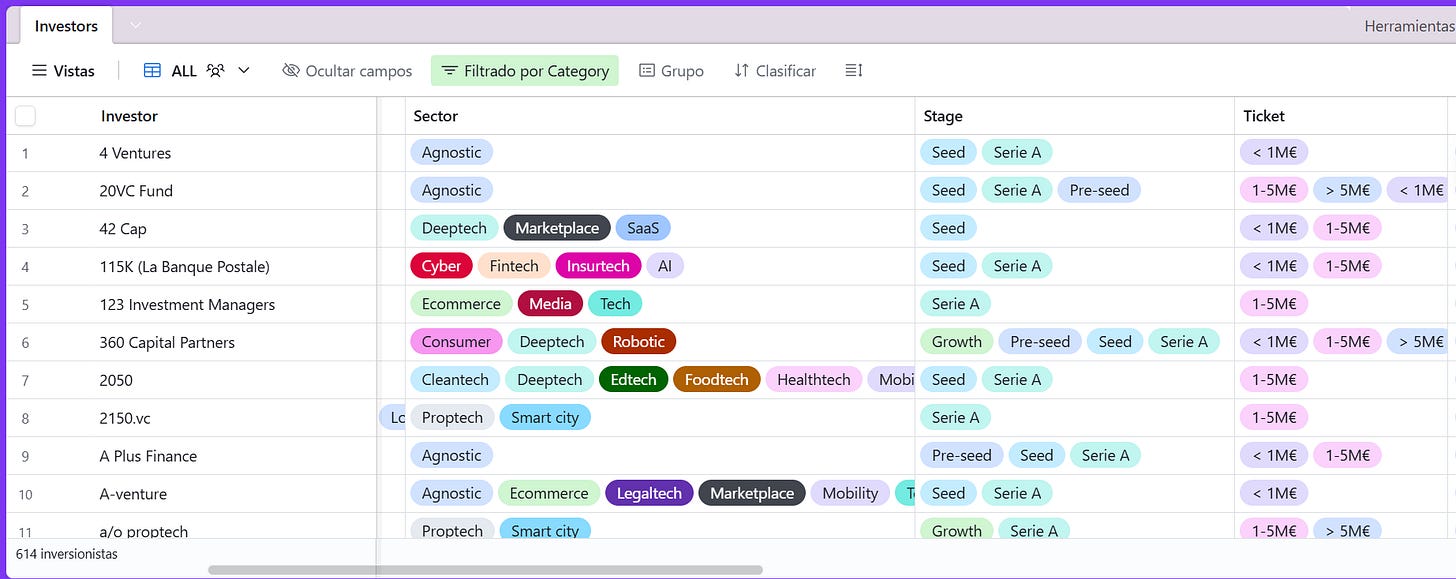Click the Pre-seed stage tag in 20VC Fund row

click(1099, 190)
